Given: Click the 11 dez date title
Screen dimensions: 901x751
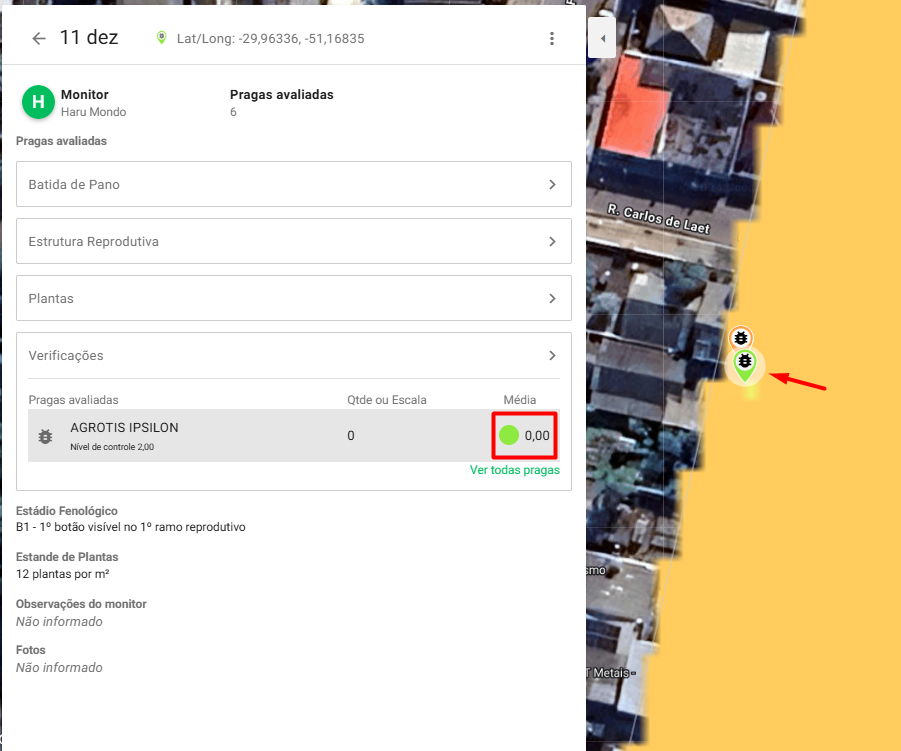Looking at the screenshot, I should coord(89,38).
